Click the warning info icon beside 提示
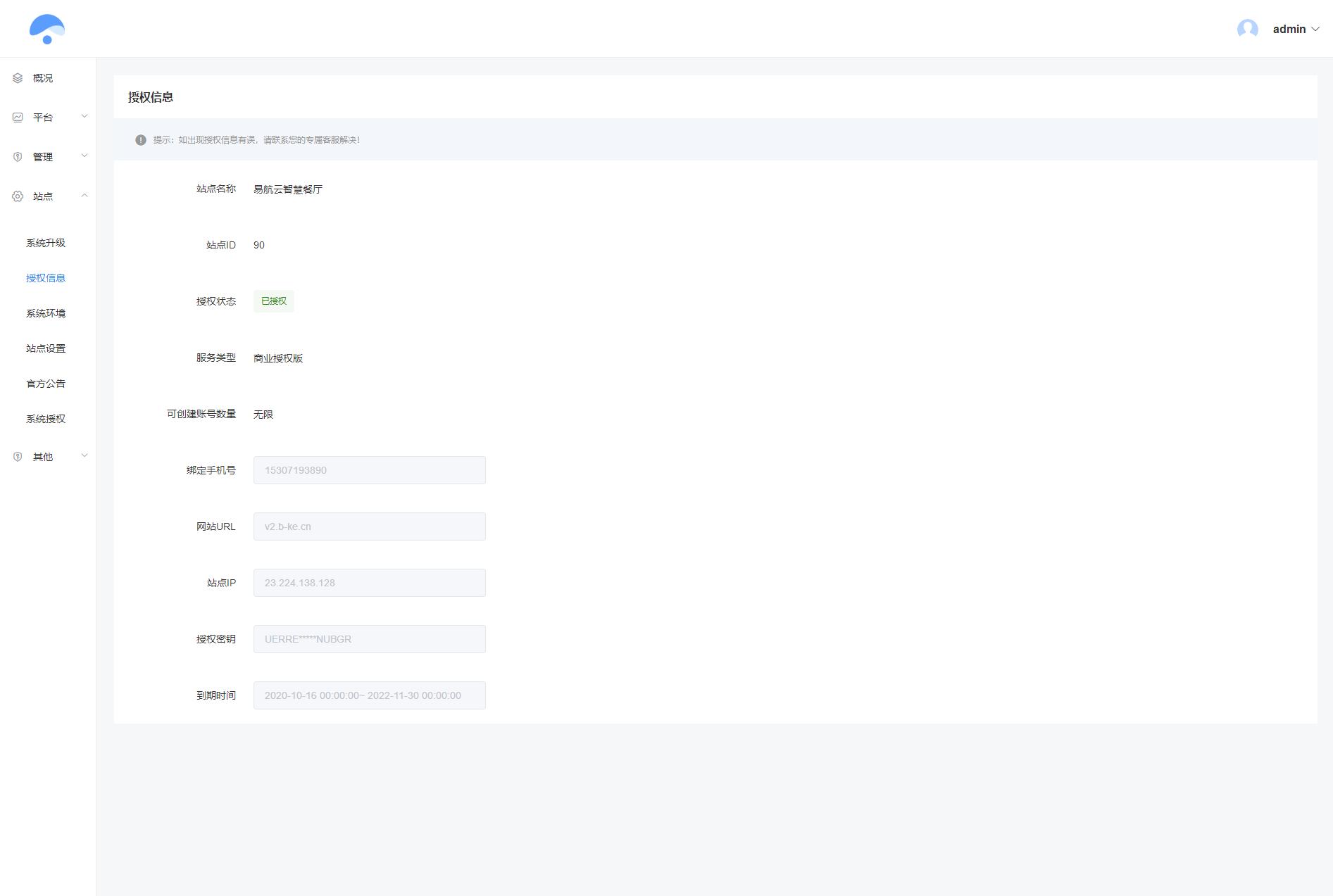Image resolution: width=1333 pixels, height=896 pixels. coord(141,140)
